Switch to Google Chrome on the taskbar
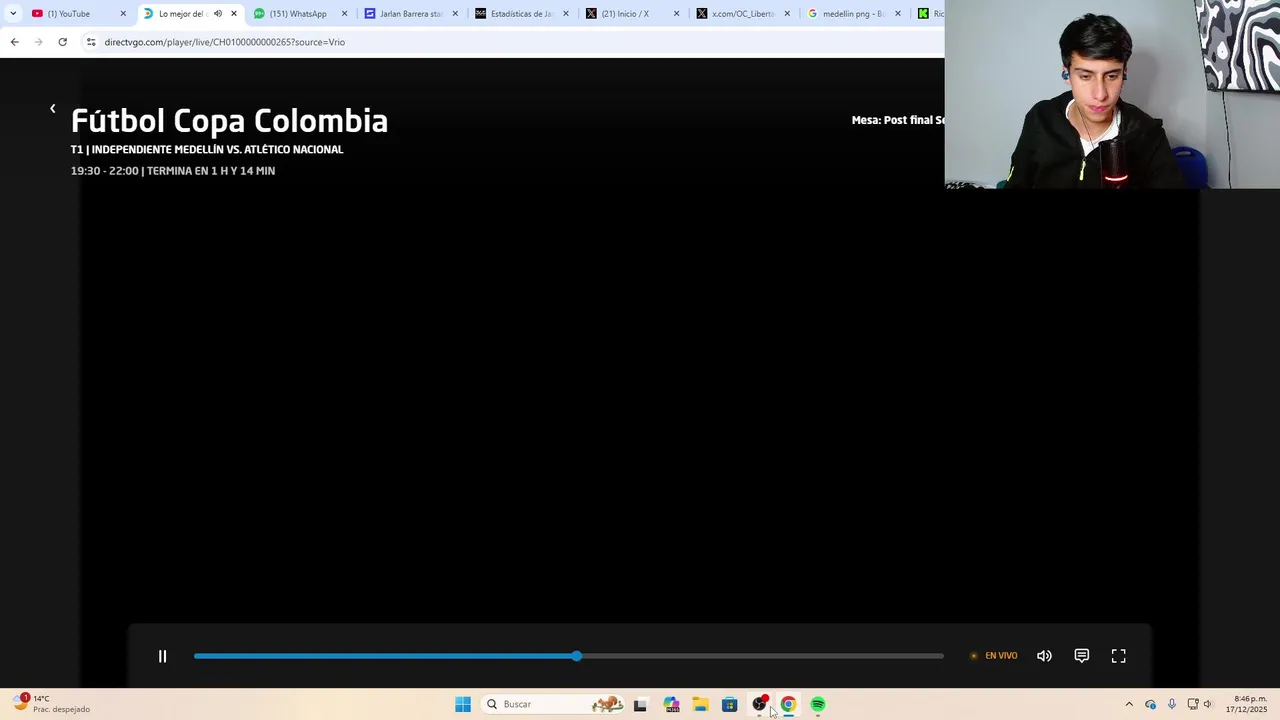Viewport: 1280px width, 720px height. (x=788, y=704)
